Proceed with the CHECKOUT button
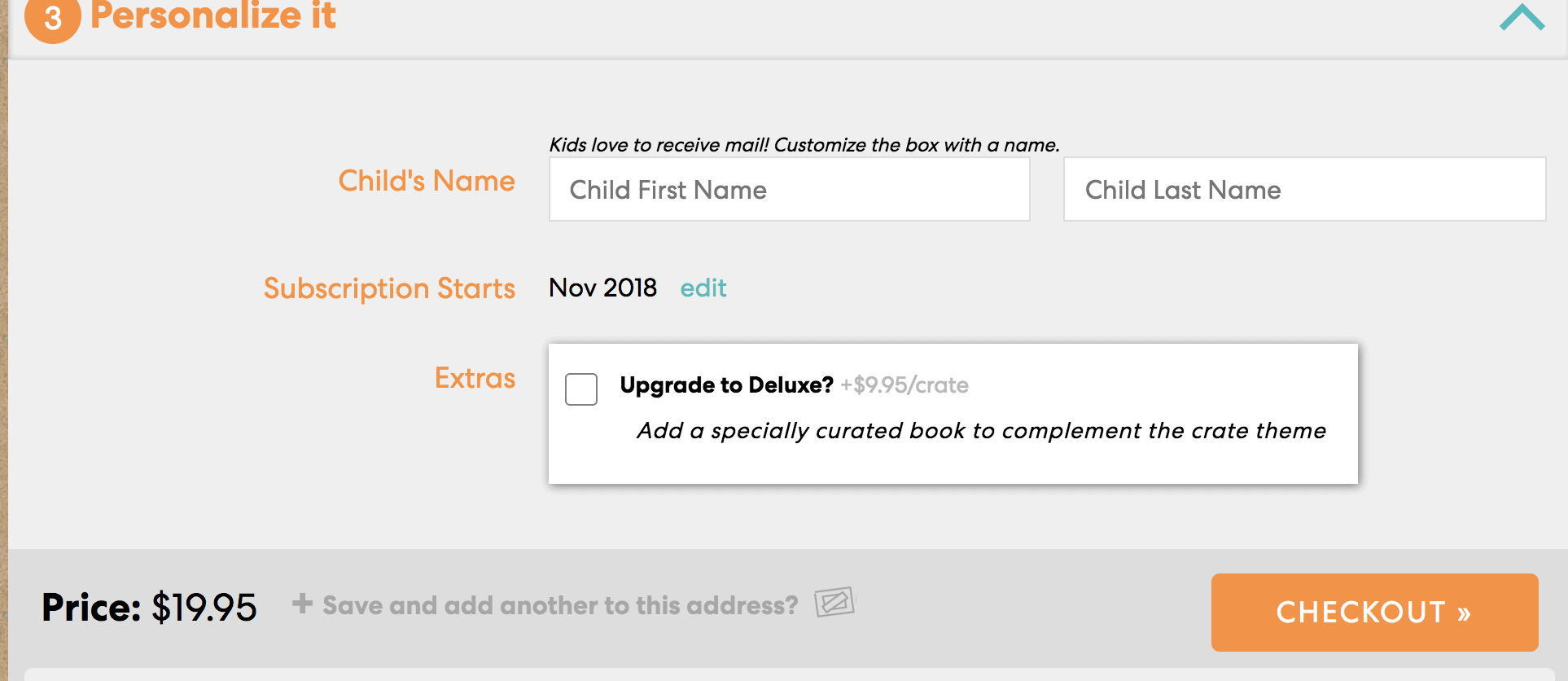 [1374, 612]
